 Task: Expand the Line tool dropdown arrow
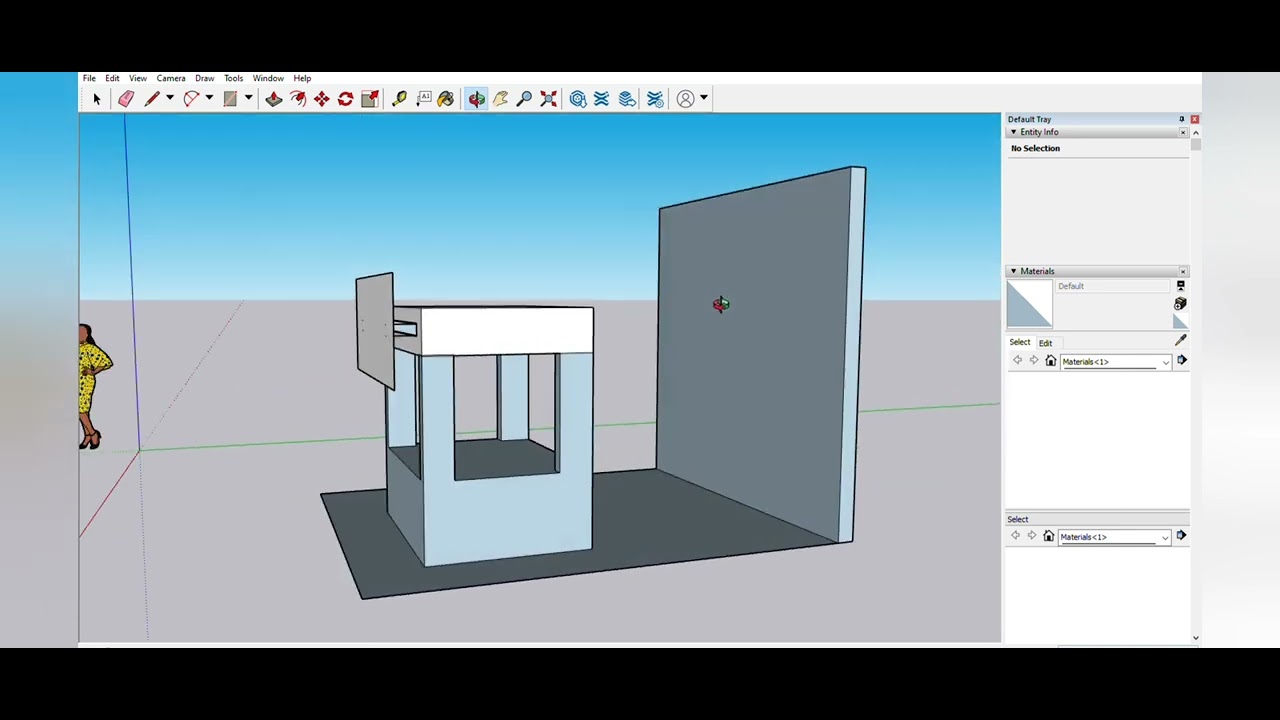click(x=169, y=99)
